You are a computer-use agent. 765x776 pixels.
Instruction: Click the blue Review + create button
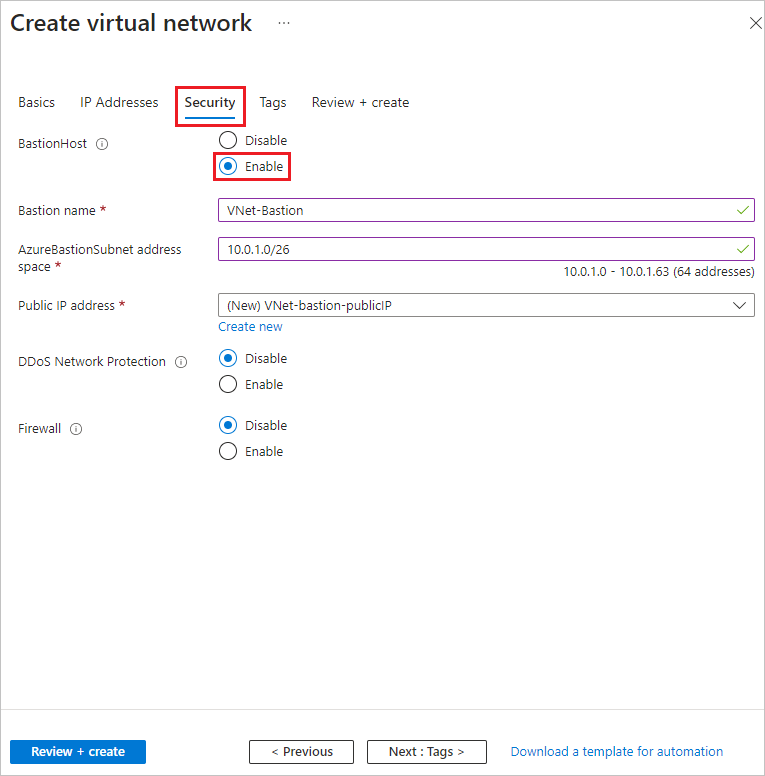pyautogui.click(x=78, y=752)
